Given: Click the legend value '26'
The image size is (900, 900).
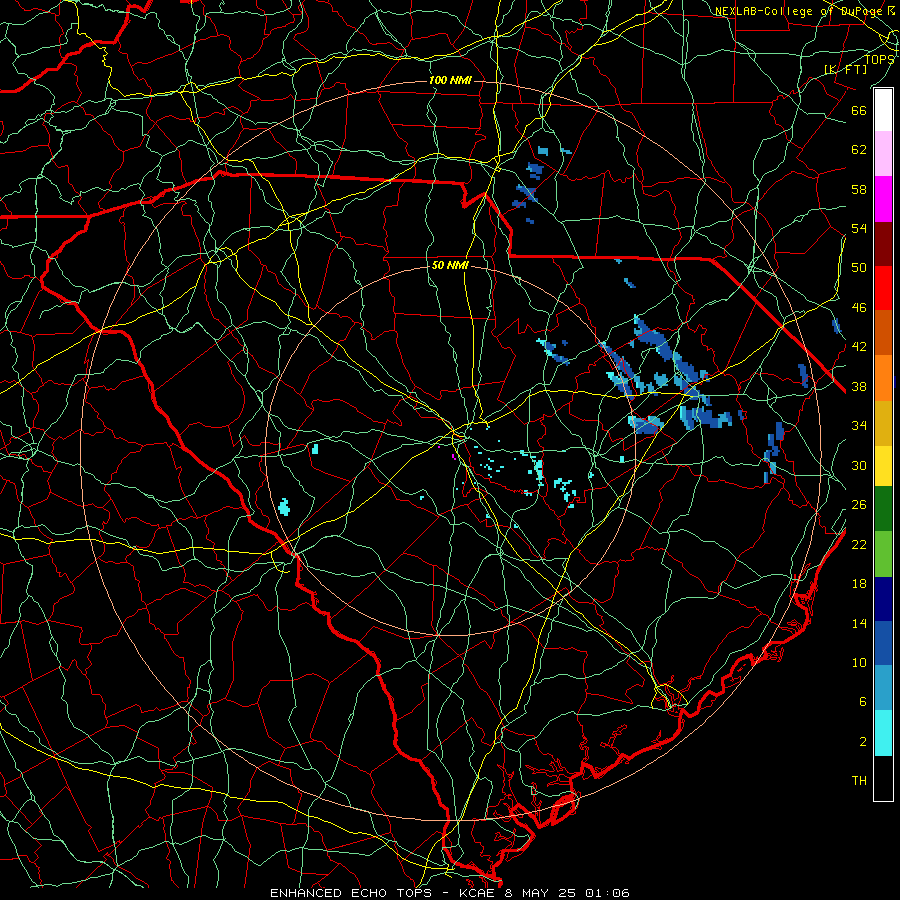Looking at the screenshot, I should pyautogui.click(x=859, y=505).
